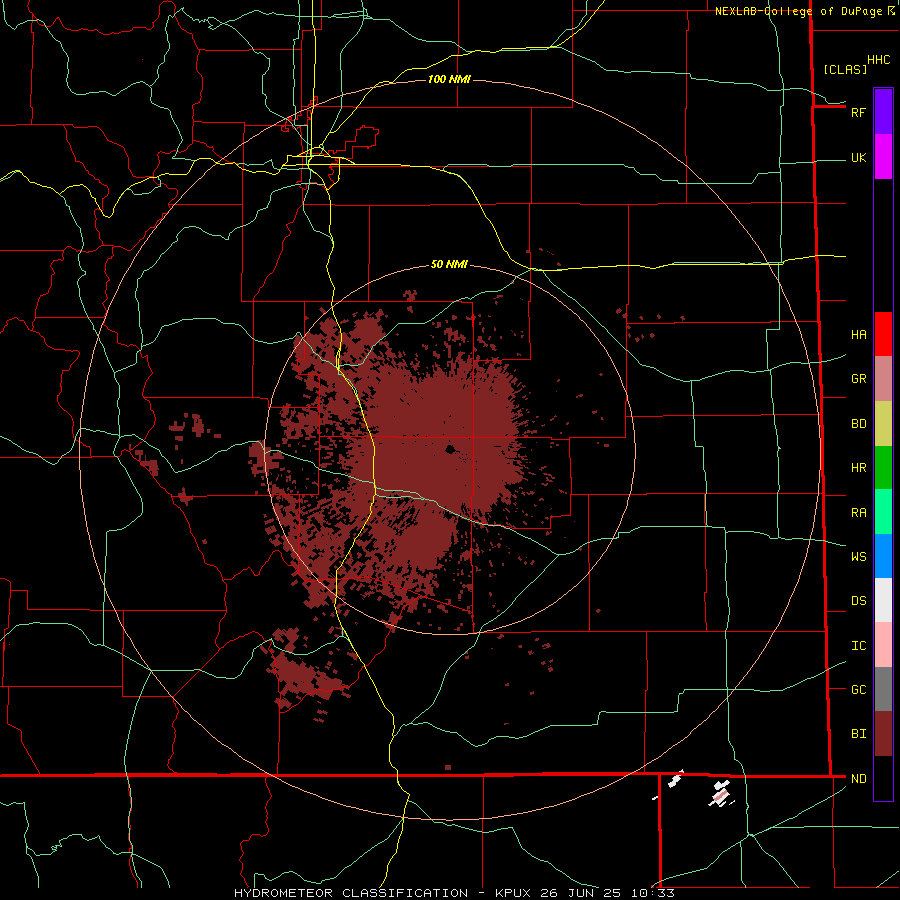Click the red HA legend color swatch
The width and height of the screenshot is (900, 900).
tap(883, 334)
